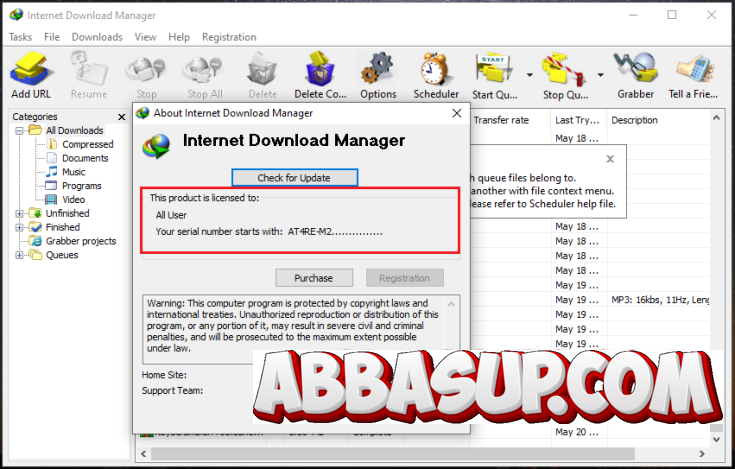Expand the Queues category node
This screenshot has height=469, width=735.
coord(19,255)
